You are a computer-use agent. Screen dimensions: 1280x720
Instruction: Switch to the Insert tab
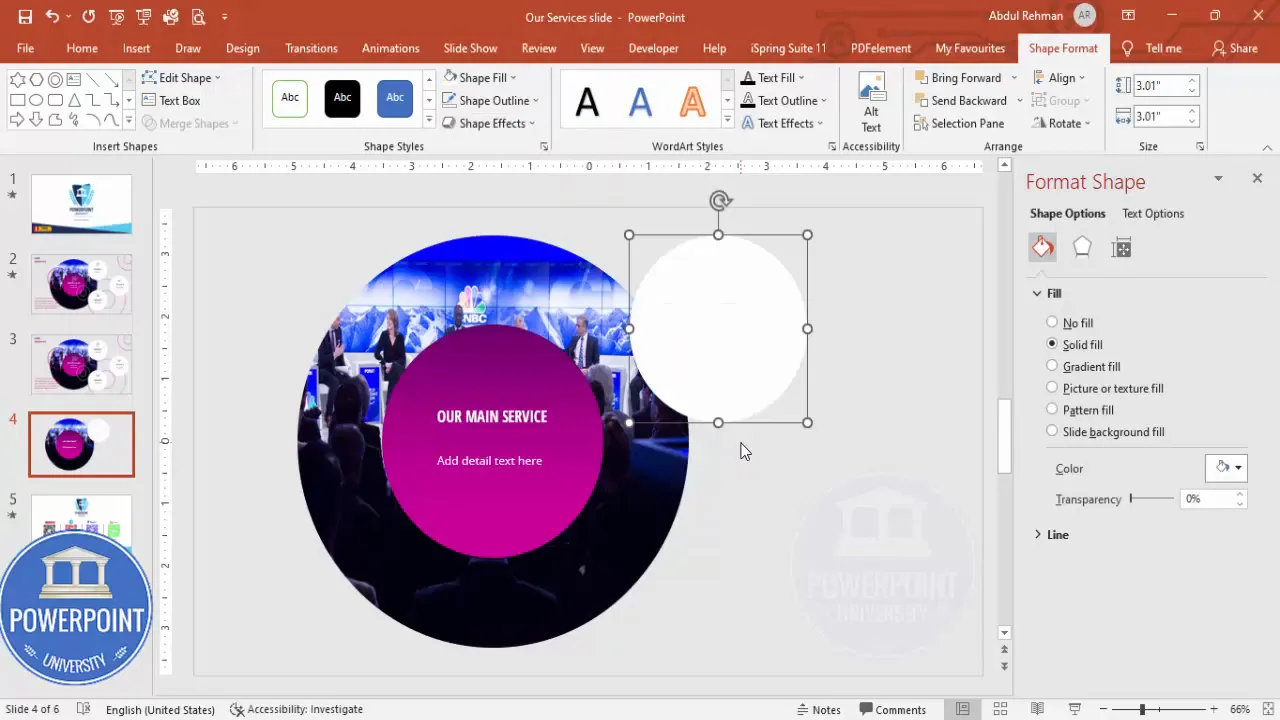click(x=137, y=48)
